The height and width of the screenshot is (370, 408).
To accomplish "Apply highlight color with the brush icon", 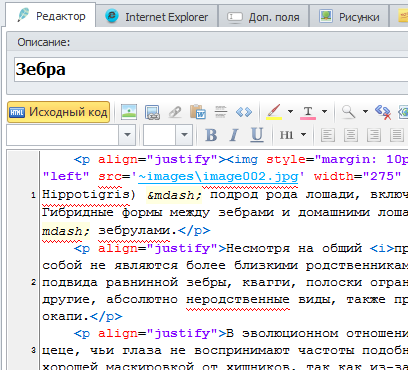I will click(x=274, y=112).
